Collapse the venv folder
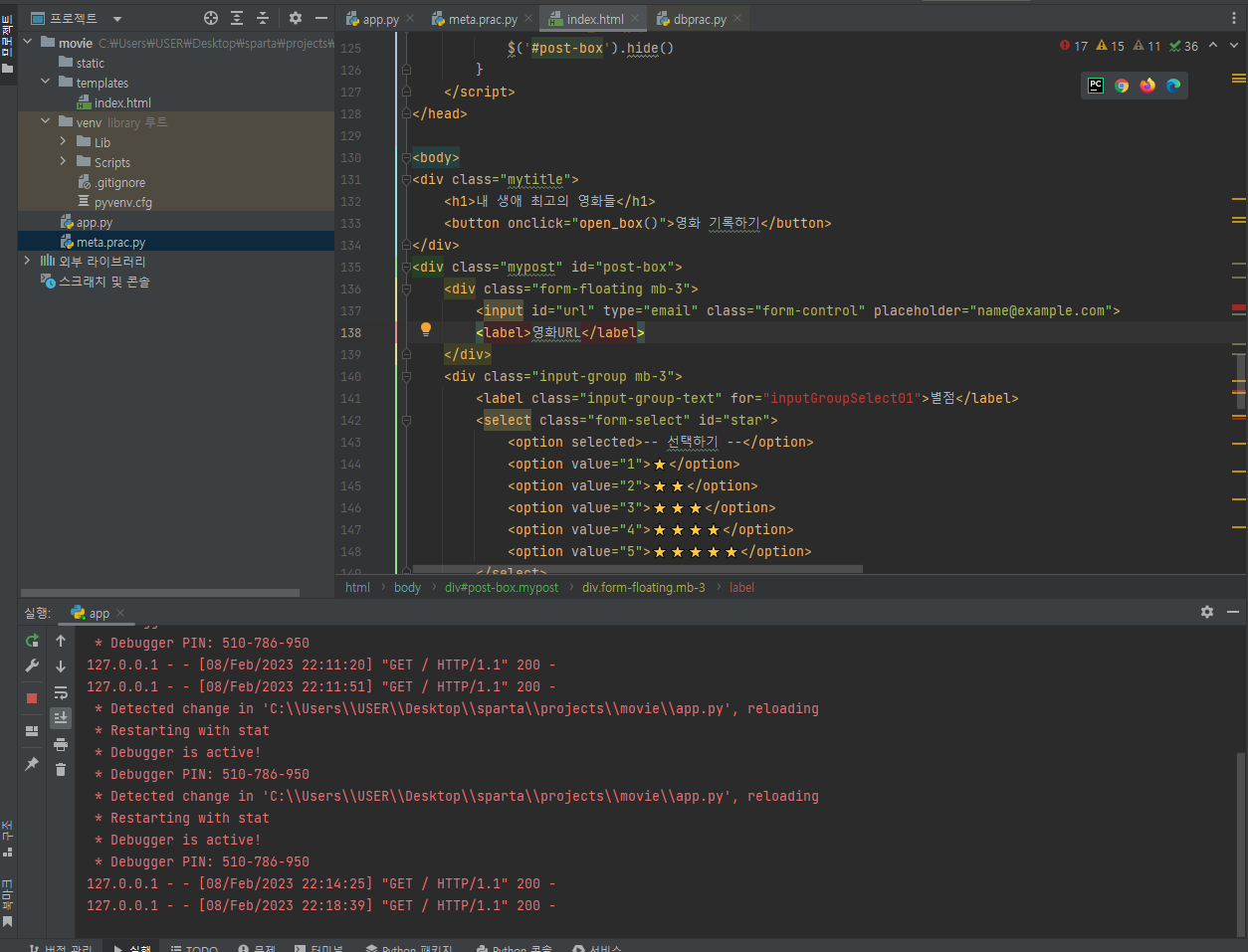 point(45,121)
